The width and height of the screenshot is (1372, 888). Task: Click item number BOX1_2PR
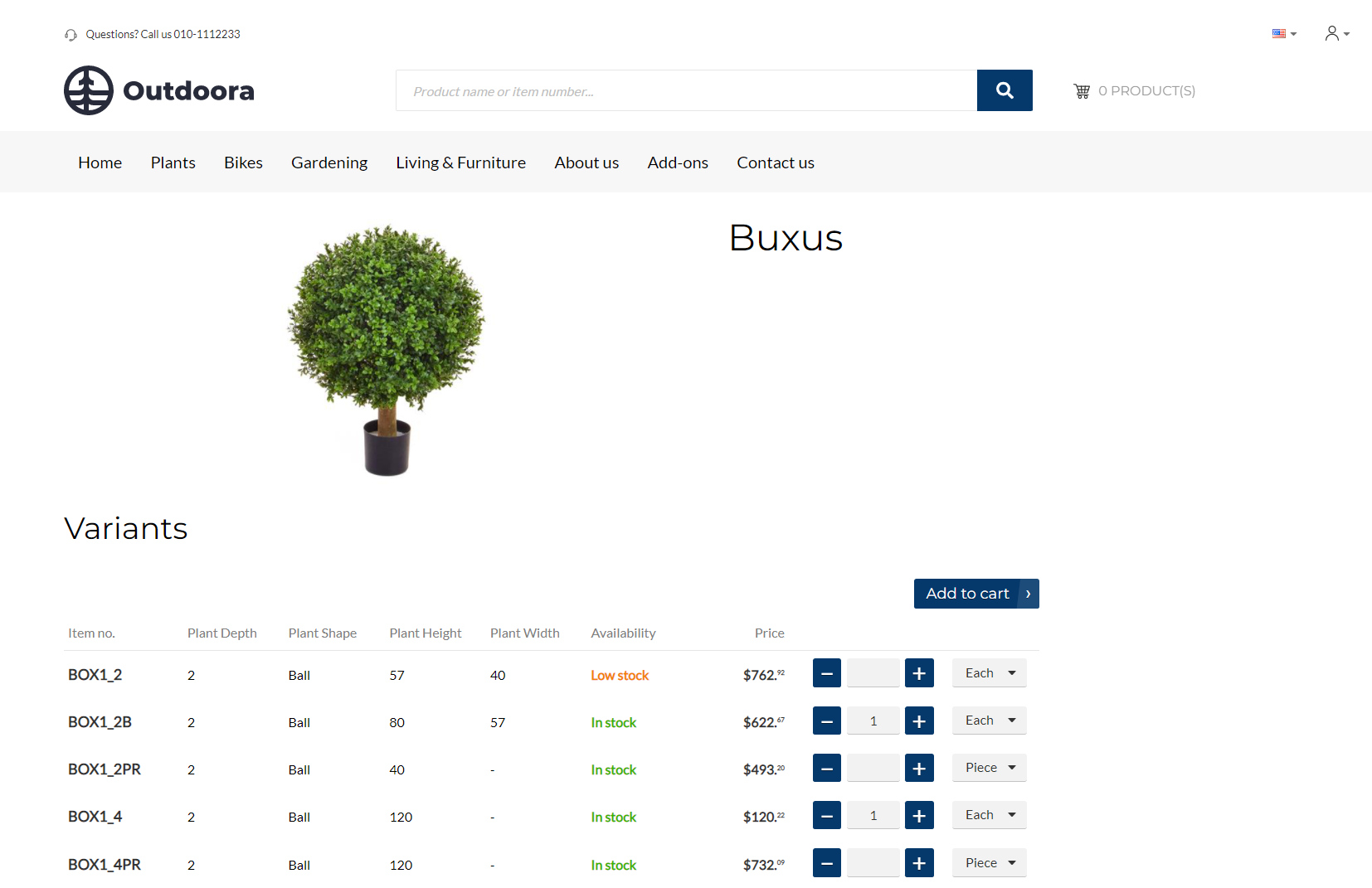click(105, 769)
